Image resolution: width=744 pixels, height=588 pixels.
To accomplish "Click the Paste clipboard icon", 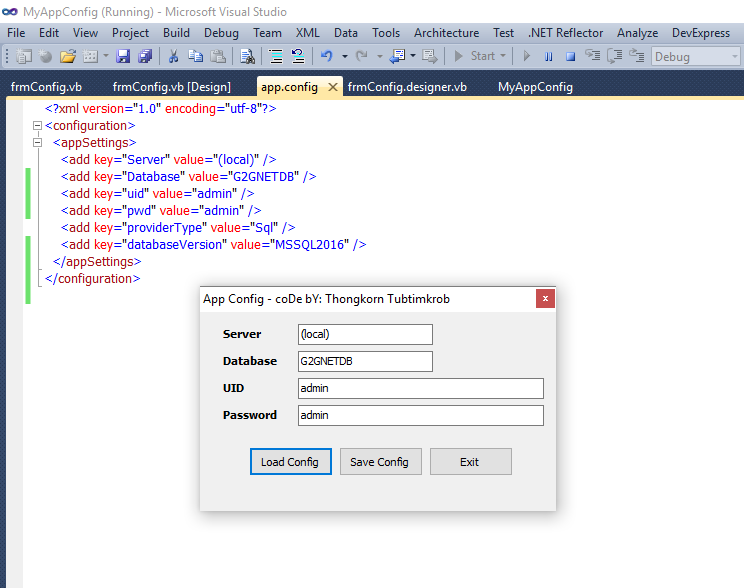I will click(218, 56).
